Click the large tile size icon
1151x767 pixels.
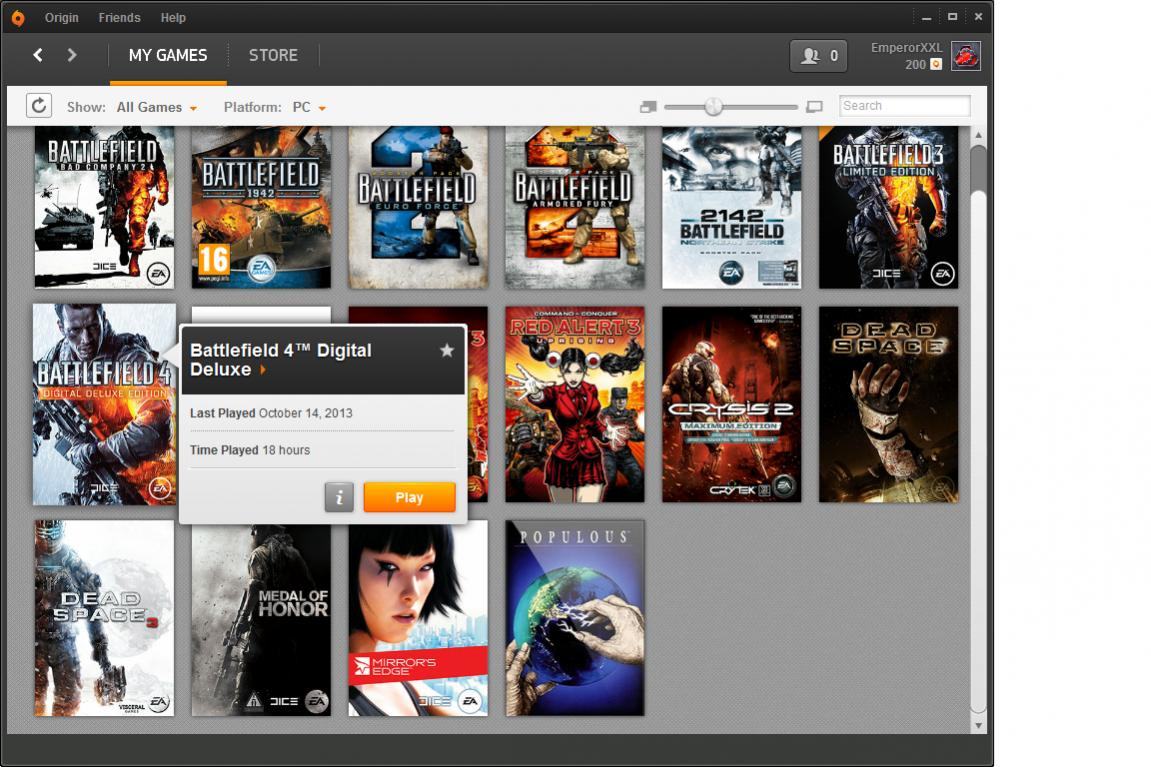click(x=814, y=107)
